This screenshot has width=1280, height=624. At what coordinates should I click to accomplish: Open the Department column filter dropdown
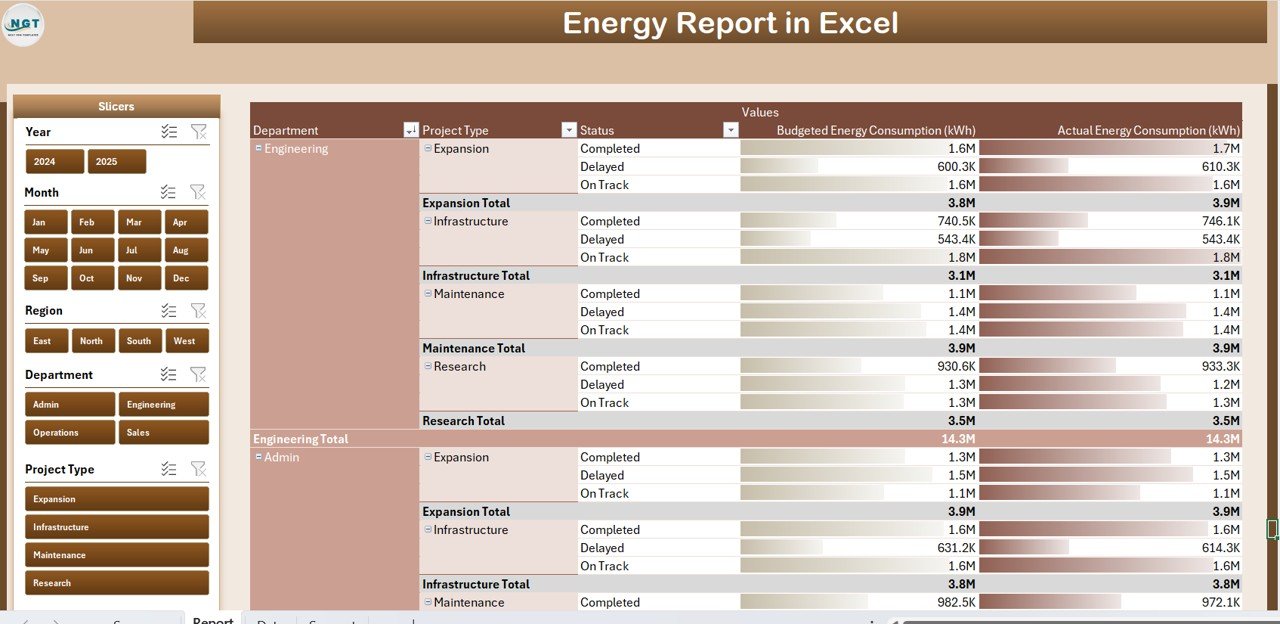[410, 130]
